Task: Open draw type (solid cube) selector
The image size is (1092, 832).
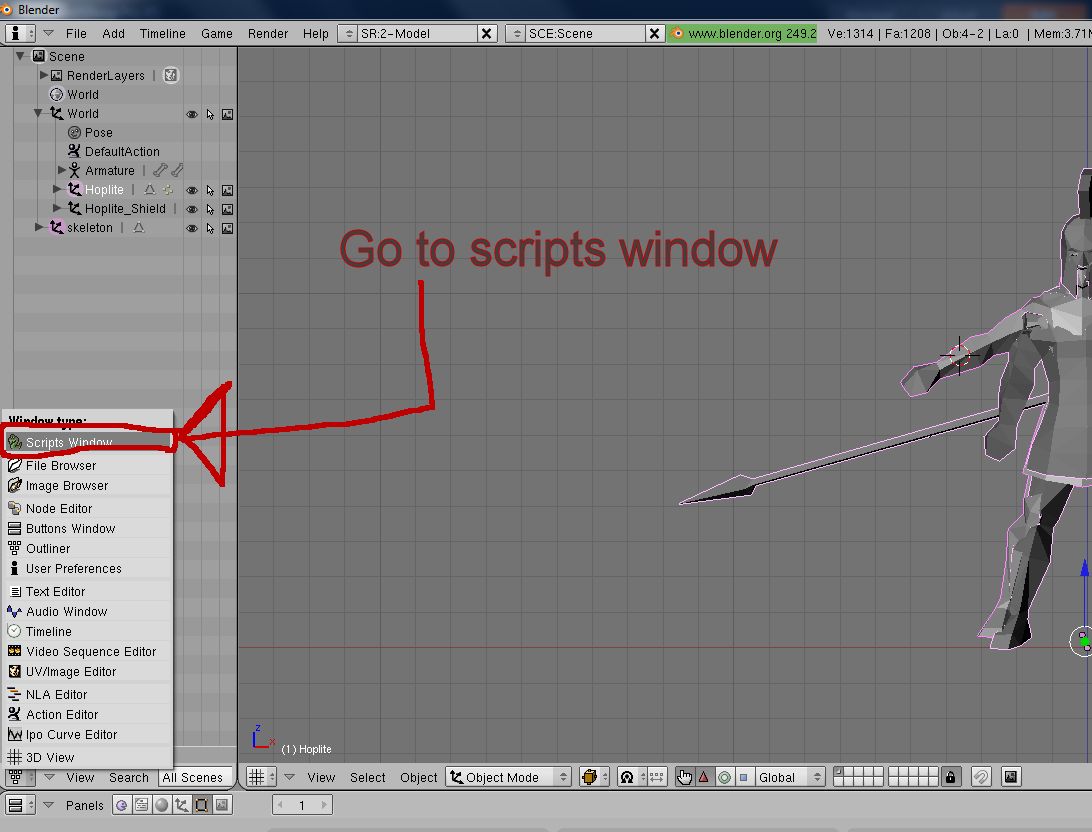Action: pos(595,777)
